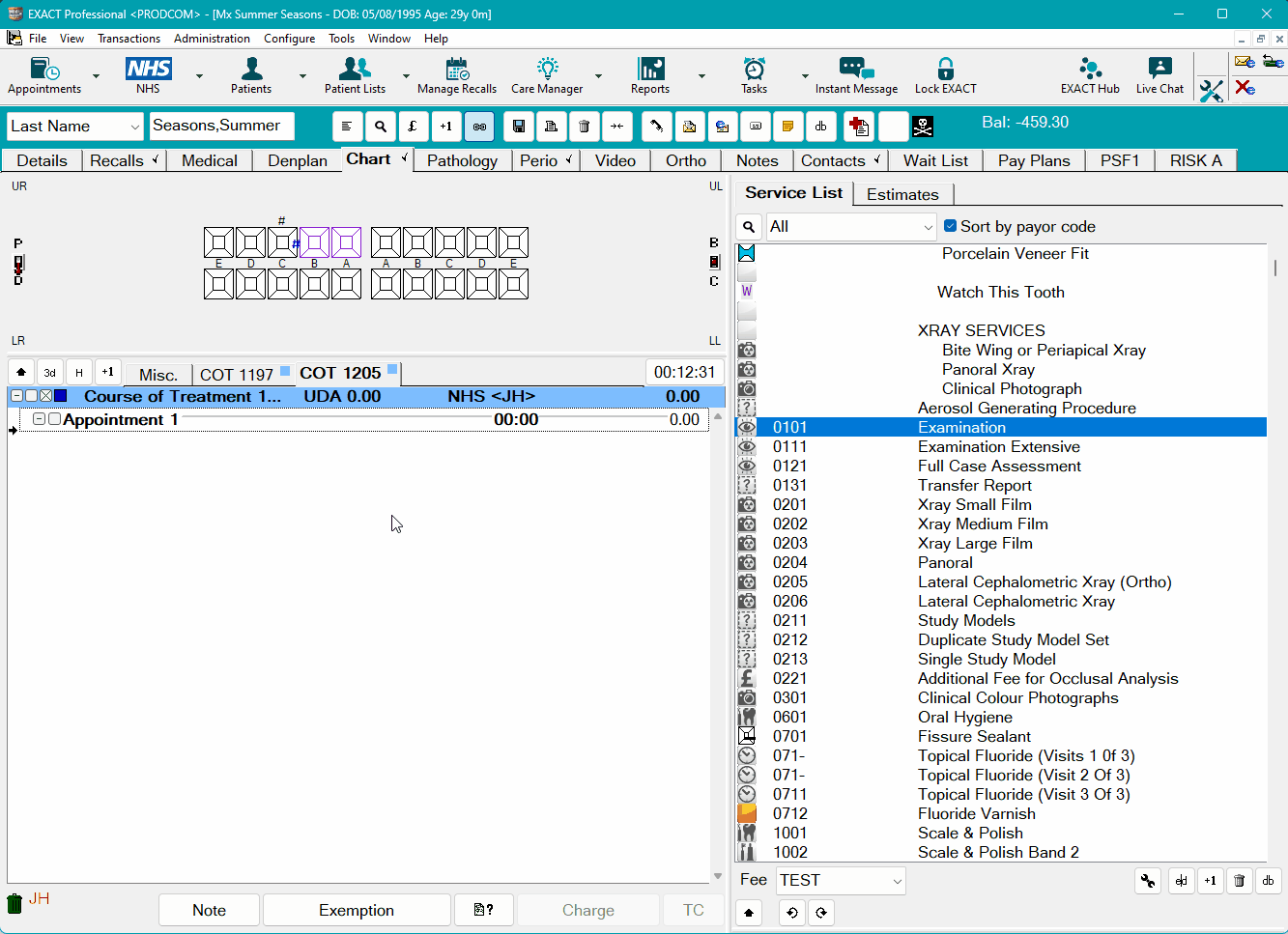The image size is (1288, 934).
Task: Click the trash can button below service list
Action: pos(1239,881)
